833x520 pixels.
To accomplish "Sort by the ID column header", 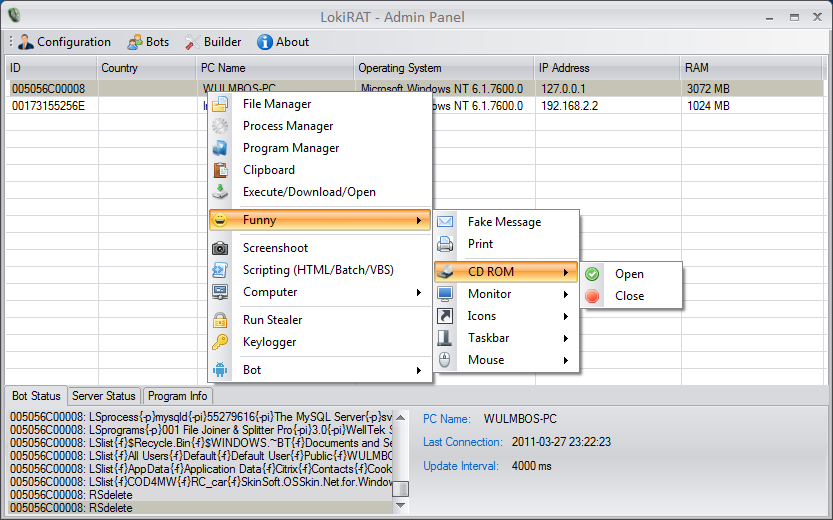I will (x=51, y=68).
